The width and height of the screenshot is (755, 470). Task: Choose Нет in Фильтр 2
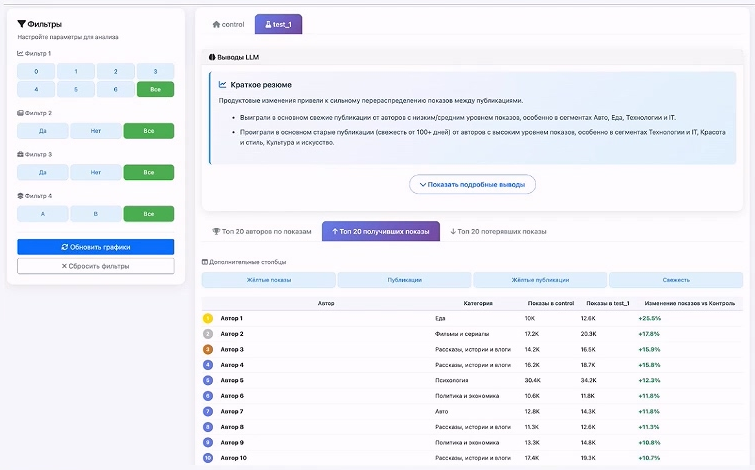tap(96, 131)
